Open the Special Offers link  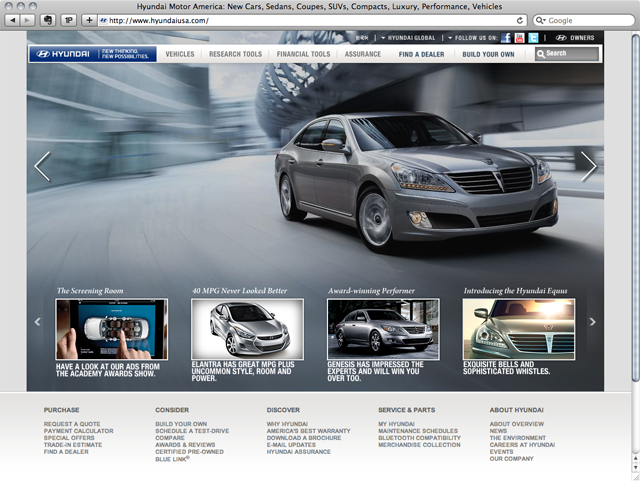click(69, 438)
